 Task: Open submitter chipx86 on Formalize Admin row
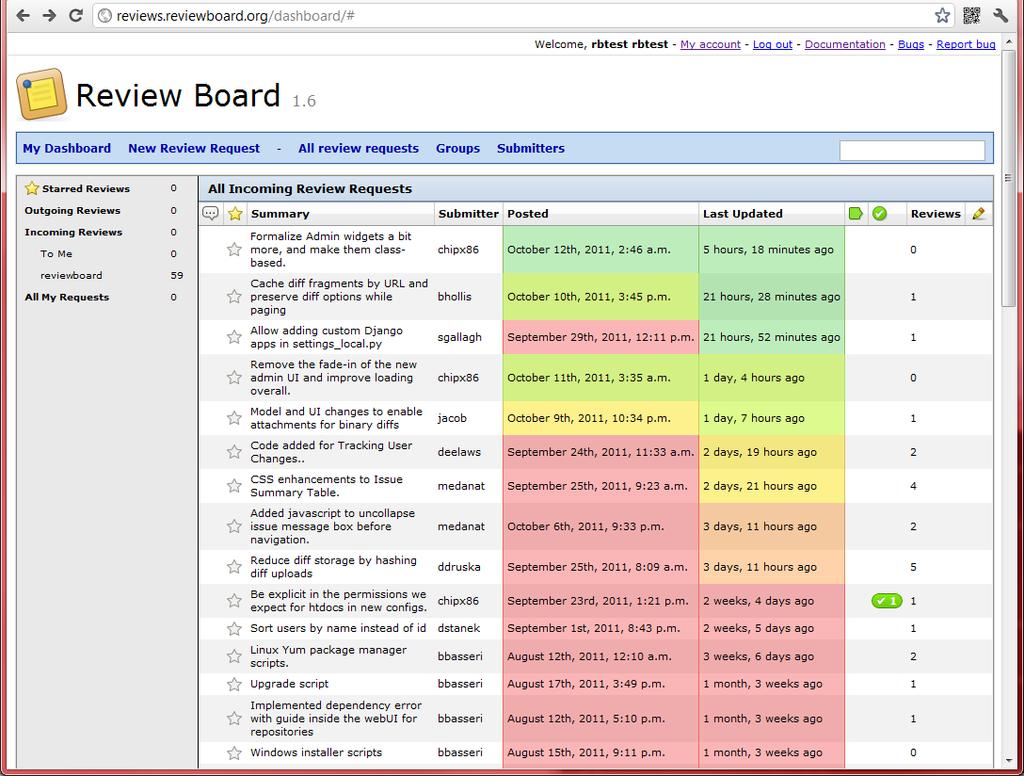(458, 250)
